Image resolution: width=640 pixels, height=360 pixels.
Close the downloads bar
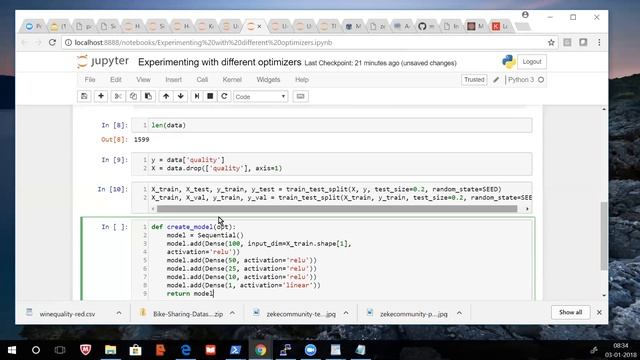[x=599, y=312]
